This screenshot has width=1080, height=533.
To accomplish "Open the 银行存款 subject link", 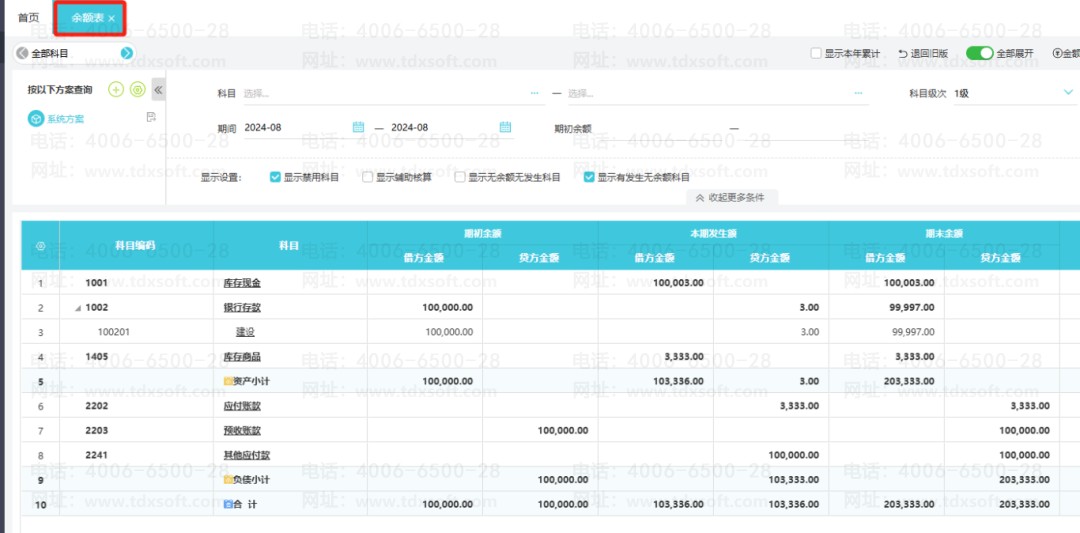I will [x=242, y=308].
